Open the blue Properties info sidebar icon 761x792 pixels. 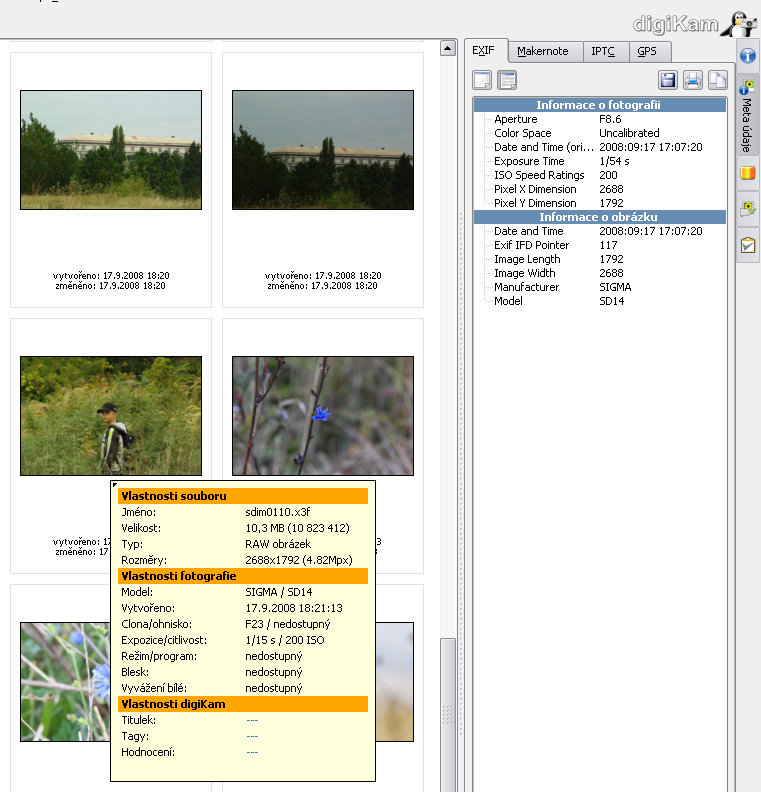click(748, 56)
